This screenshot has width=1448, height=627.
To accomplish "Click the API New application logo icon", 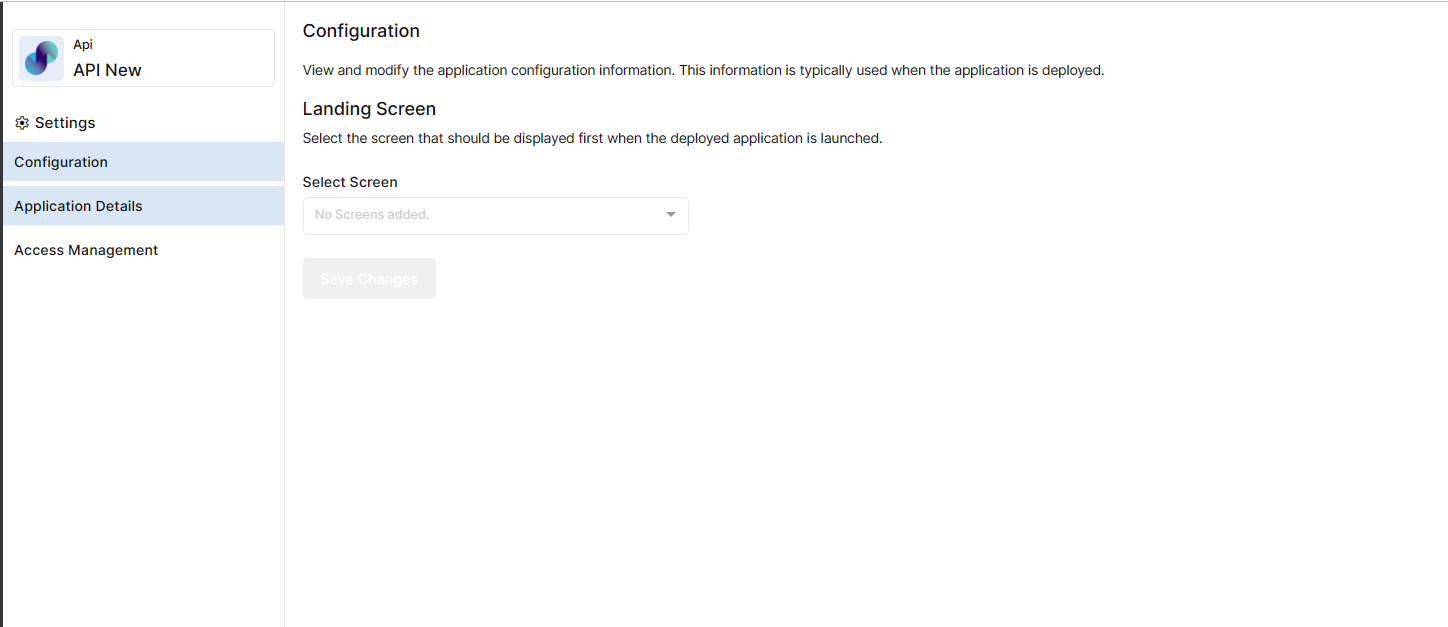I will click(x=42, y=58).
